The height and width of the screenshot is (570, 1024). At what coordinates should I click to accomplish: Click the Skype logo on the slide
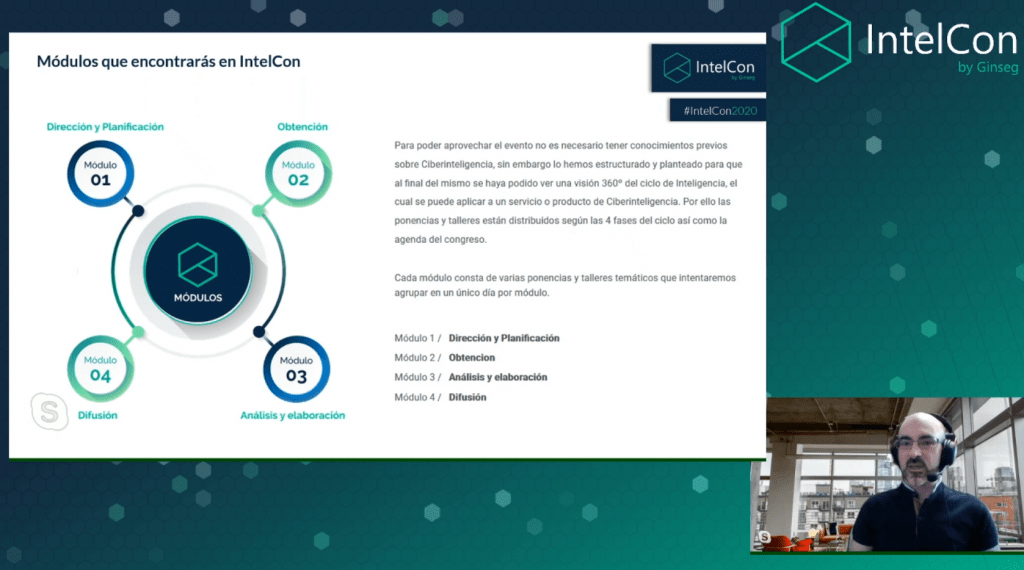[x=50, y=411]
